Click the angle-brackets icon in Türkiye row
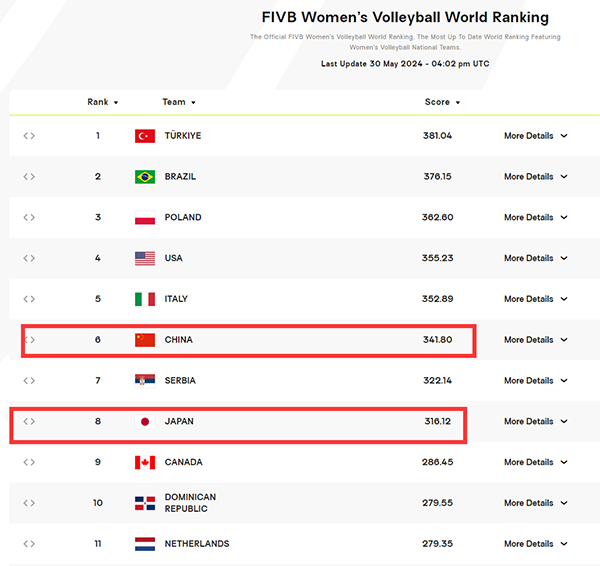This screenshot has width=600, height=566. pyautogui.click(x=29, y=136)
